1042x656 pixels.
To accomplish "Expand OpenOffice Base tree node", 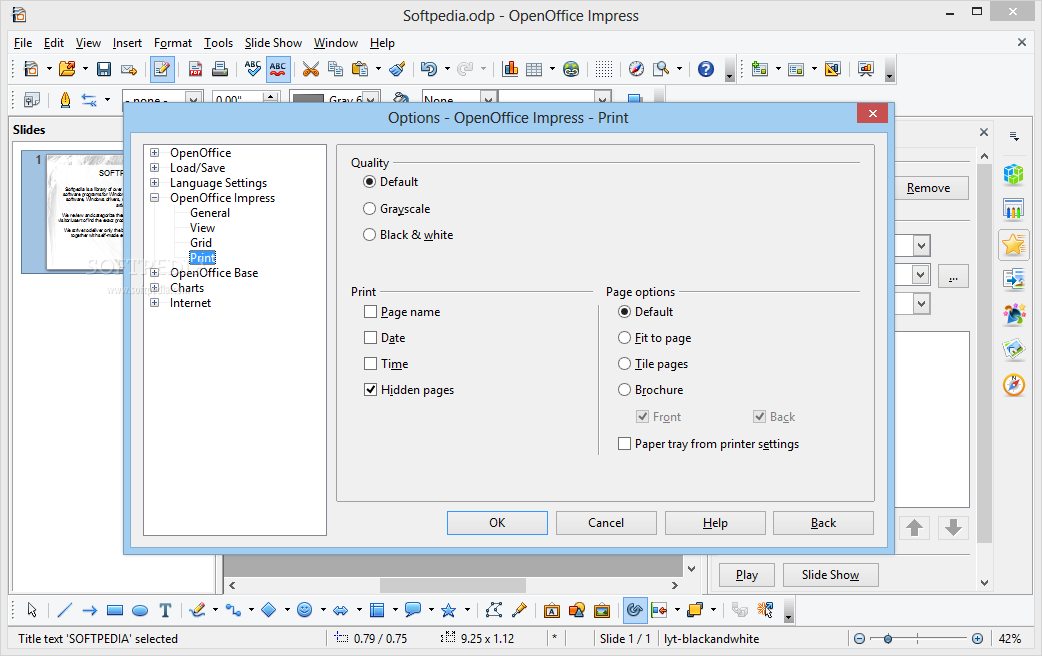I will (154, 273).
